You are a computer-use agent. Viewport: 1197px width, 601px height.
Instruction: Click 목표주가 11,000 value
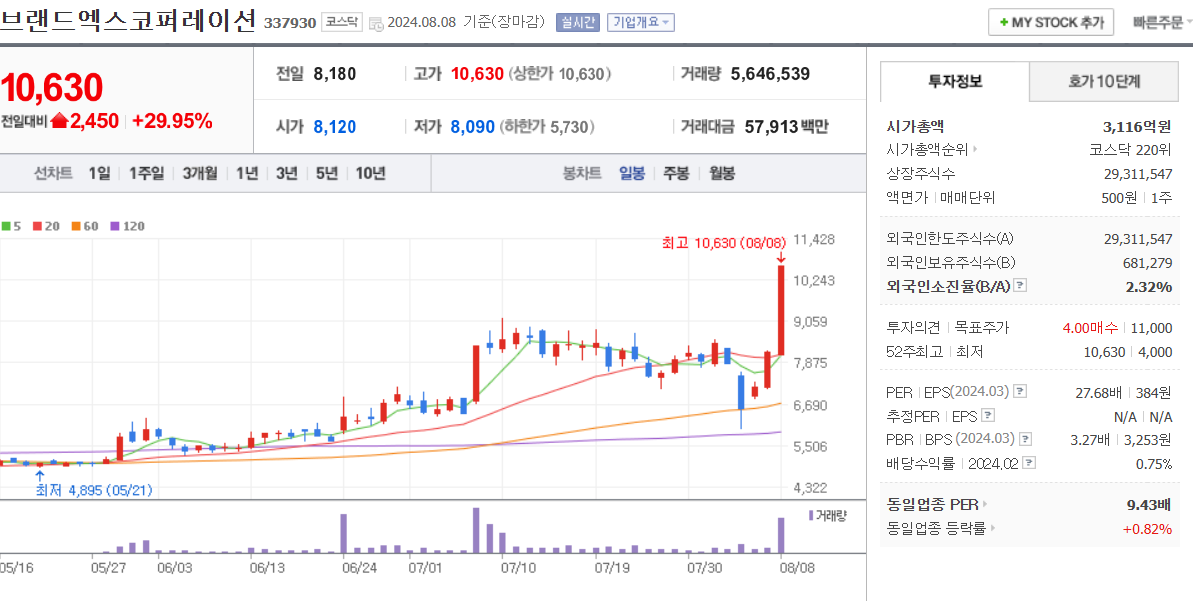(1151, 328)
